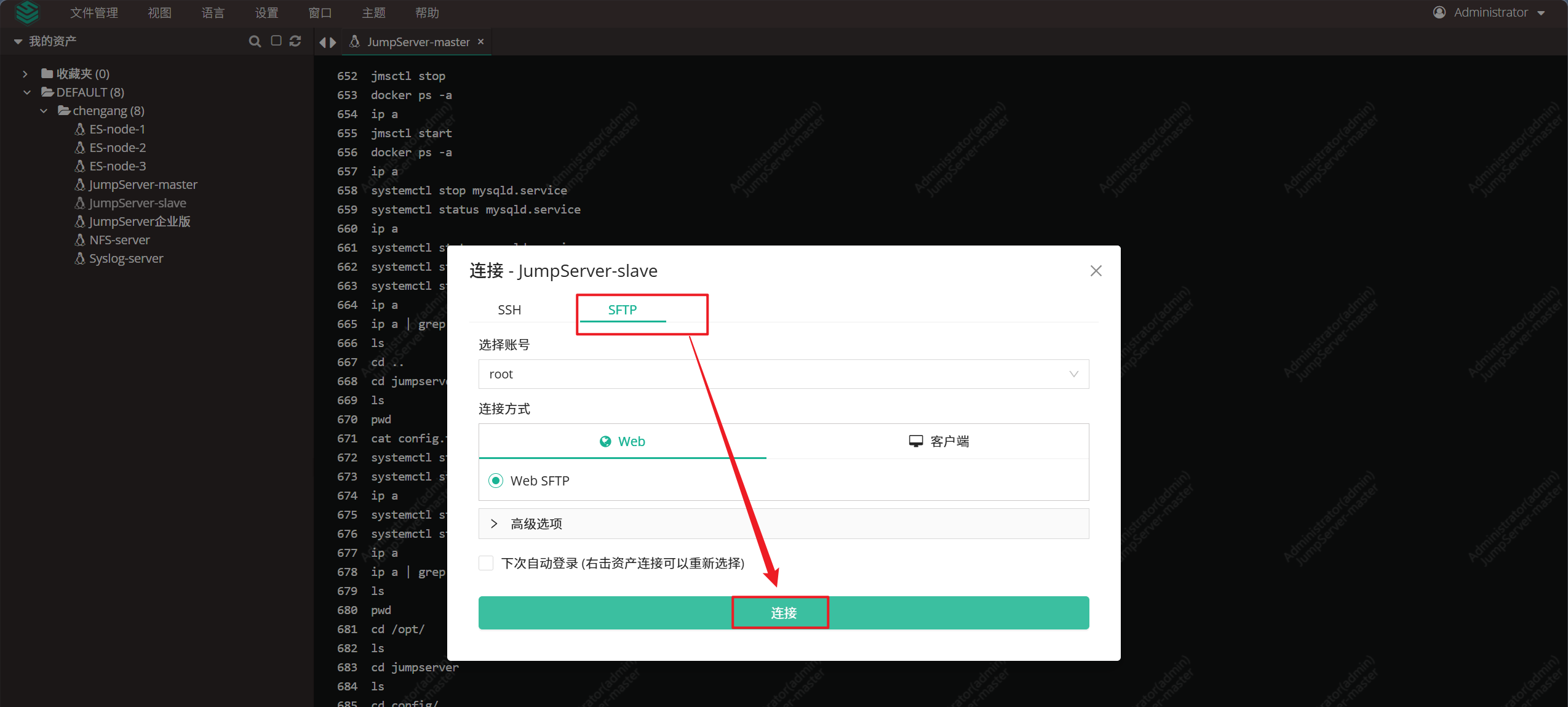Expand the 收藏夹 folder
The height and width of the screenshot is (707, 1568).
(25, 74)
